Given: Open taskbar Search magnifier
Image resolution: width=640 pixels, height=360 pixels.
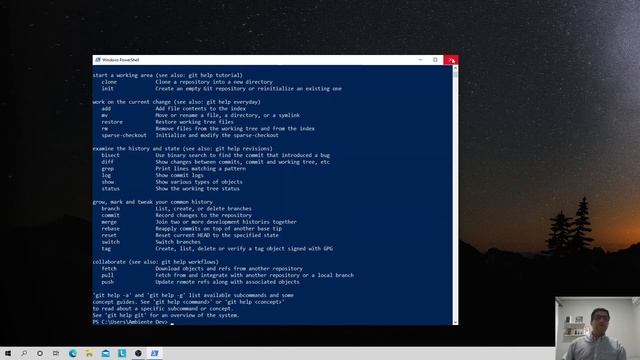Looking at the screenshot, I should click(x=24, y=353).
